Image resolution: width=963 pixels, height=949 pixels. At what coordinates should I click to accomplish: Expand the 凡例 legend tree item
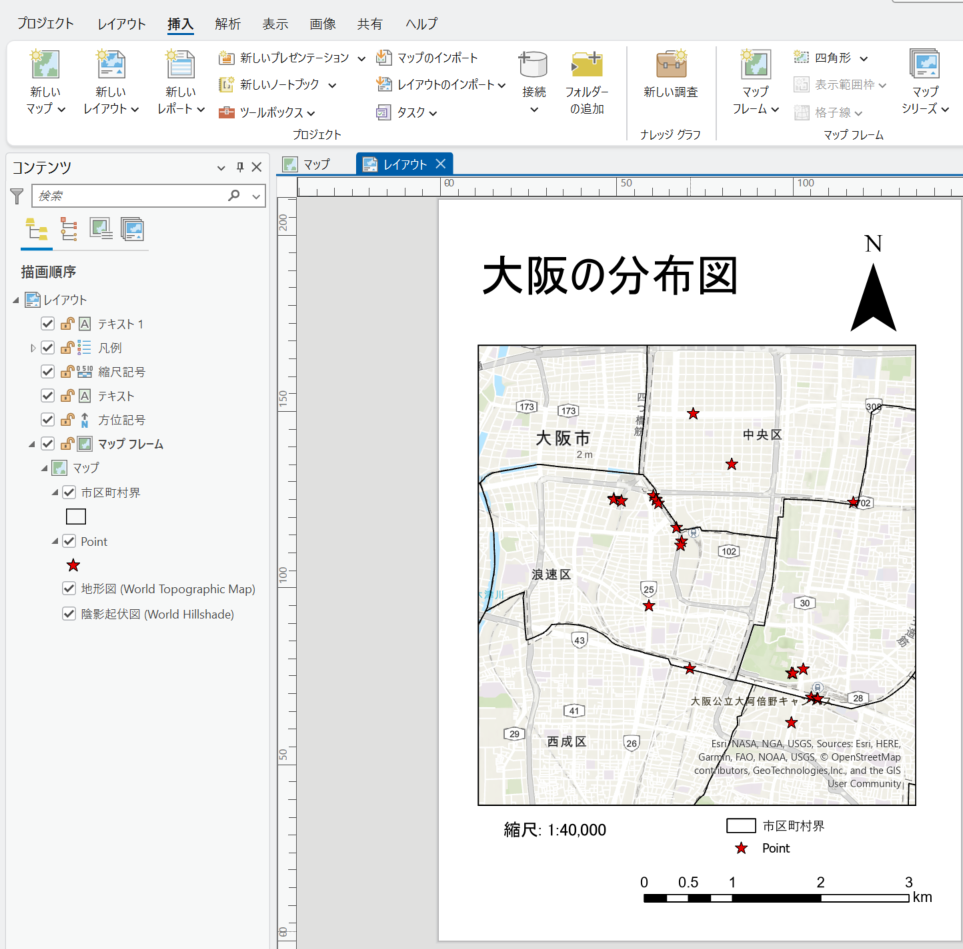click(32, 348)
